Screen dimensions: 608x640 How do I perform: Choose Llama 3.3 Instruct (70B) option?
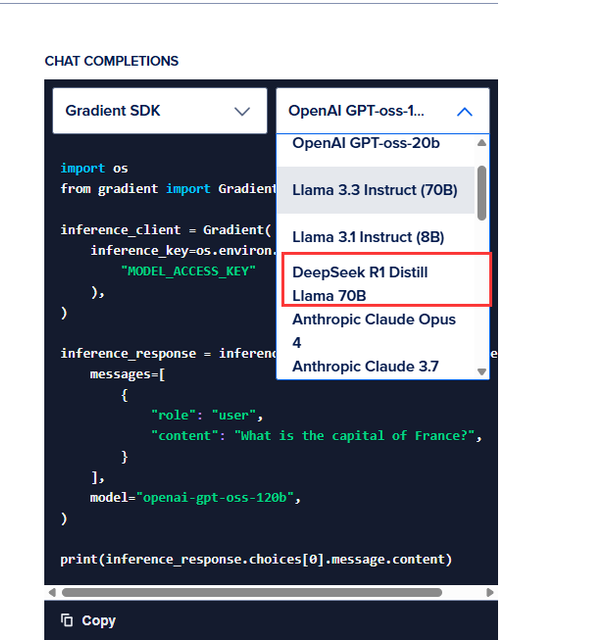coord(376,190)
